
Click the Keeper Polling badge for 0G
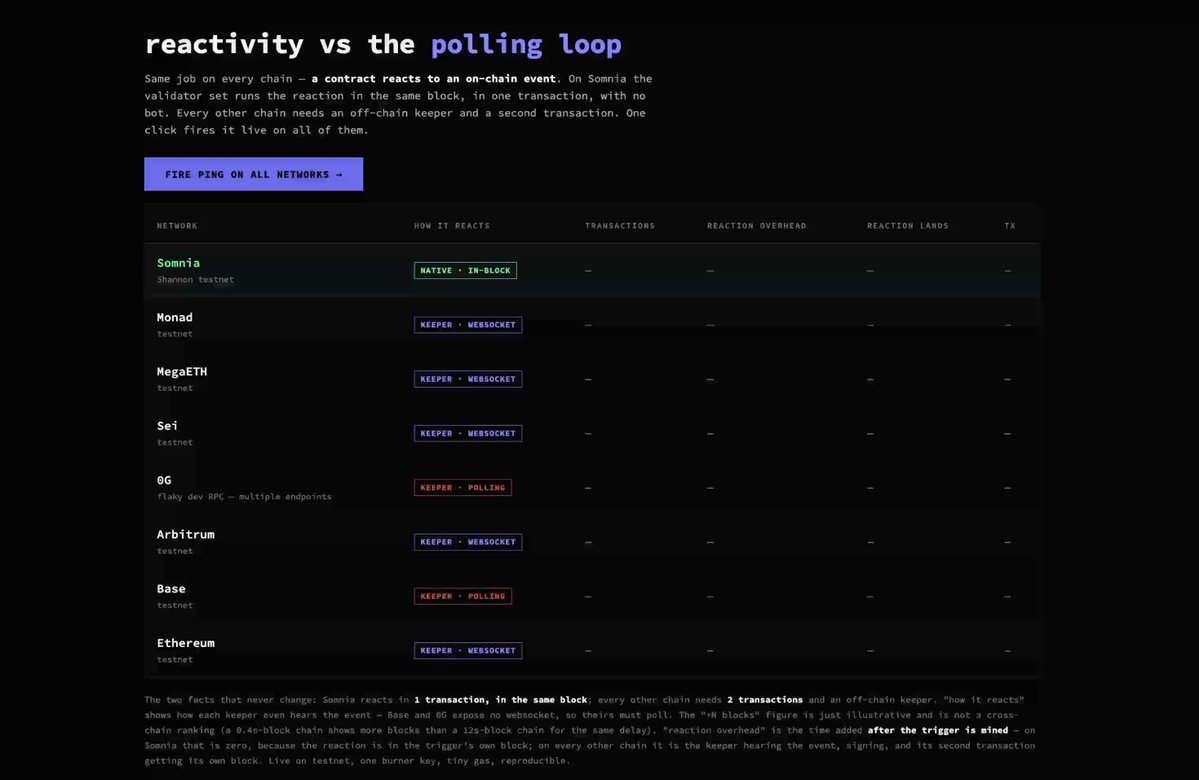click(463, 488)
